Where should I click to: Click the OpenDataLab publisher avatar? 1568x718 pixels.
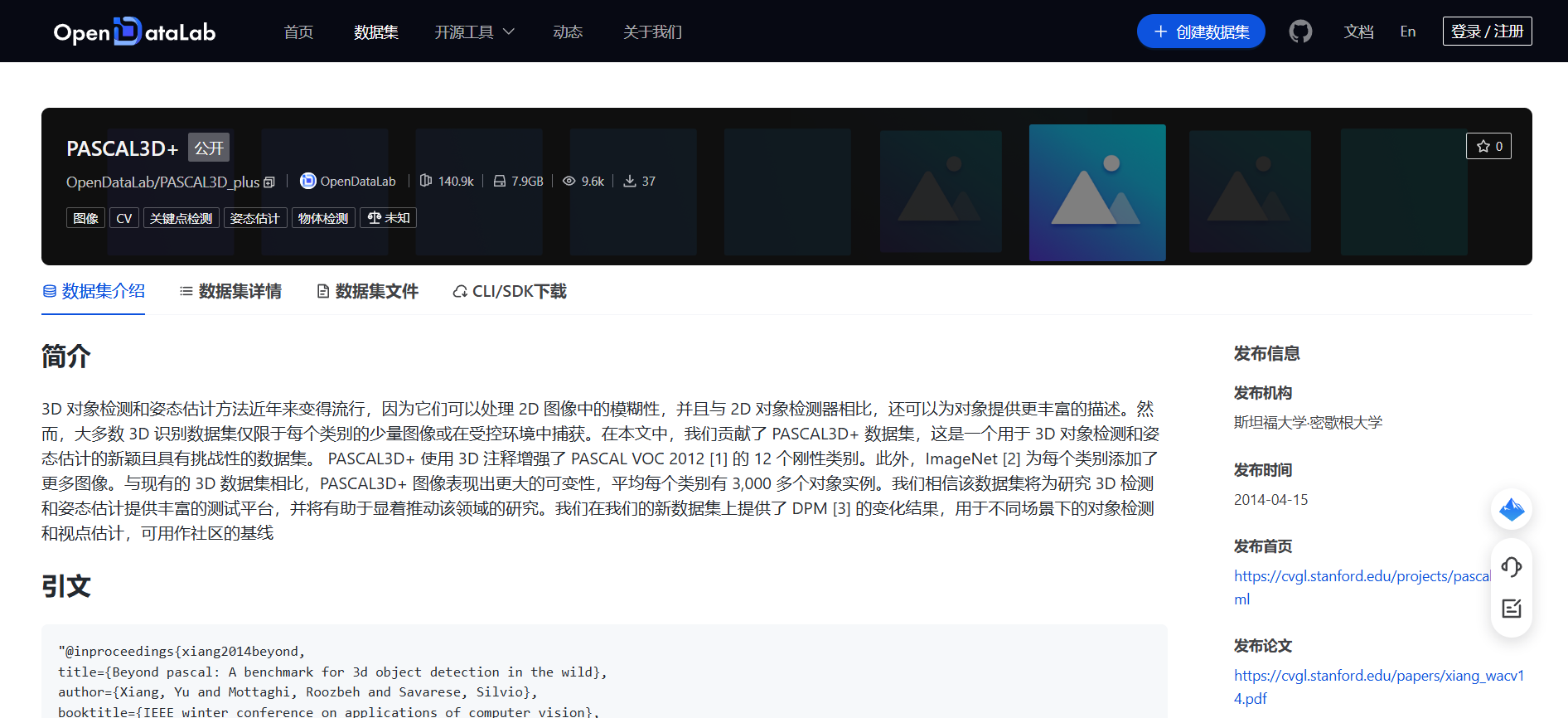308,181
